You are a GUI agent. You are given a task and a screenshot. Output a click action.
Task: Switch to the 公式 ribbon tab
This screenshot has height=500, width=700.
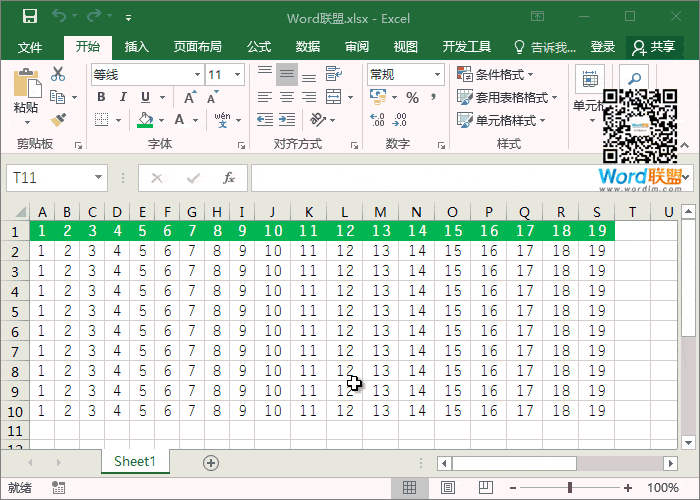point(259,47)
